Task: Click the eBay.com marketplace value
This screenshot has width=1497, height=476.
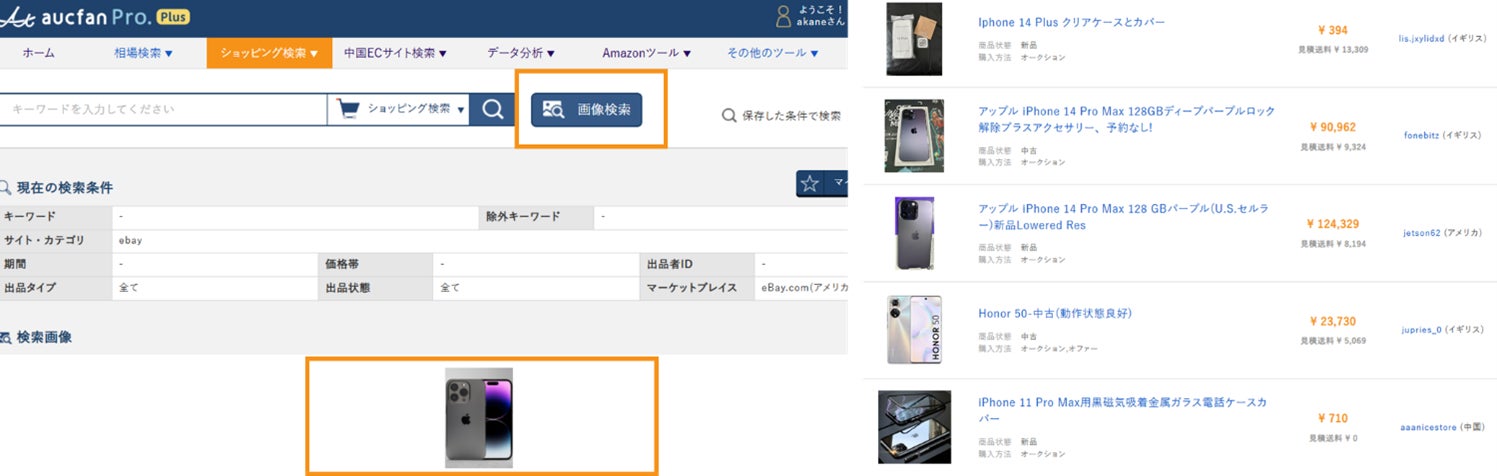Action: pos(805,287)
